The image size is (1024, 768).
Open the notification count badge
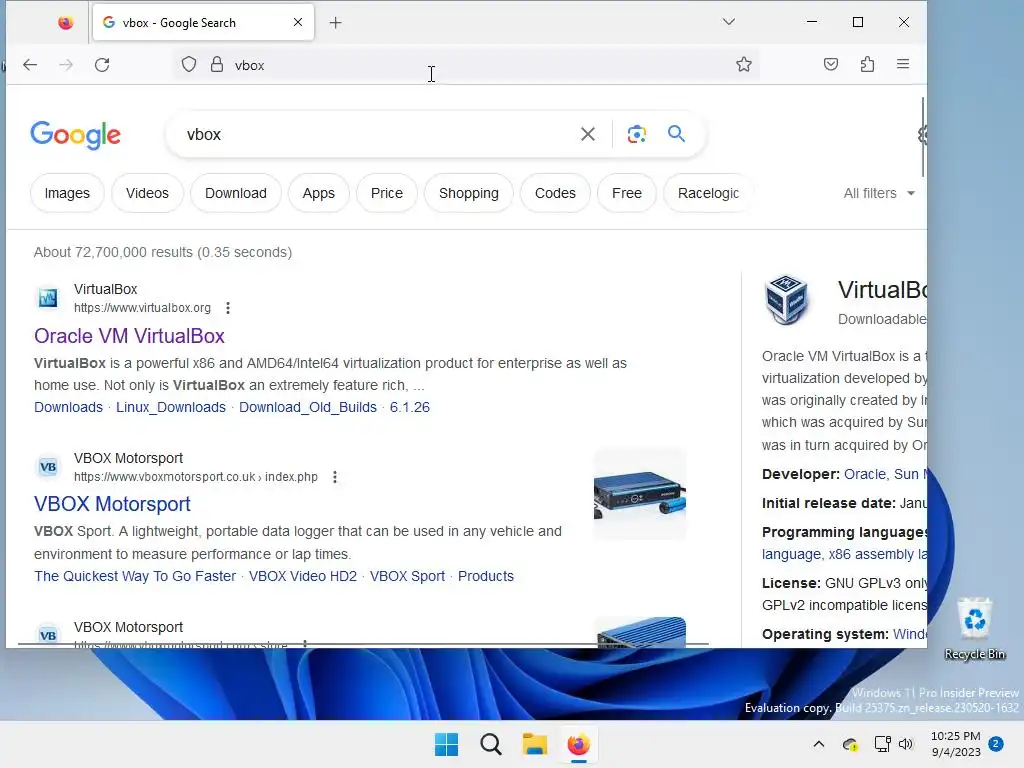click(996, 744)
